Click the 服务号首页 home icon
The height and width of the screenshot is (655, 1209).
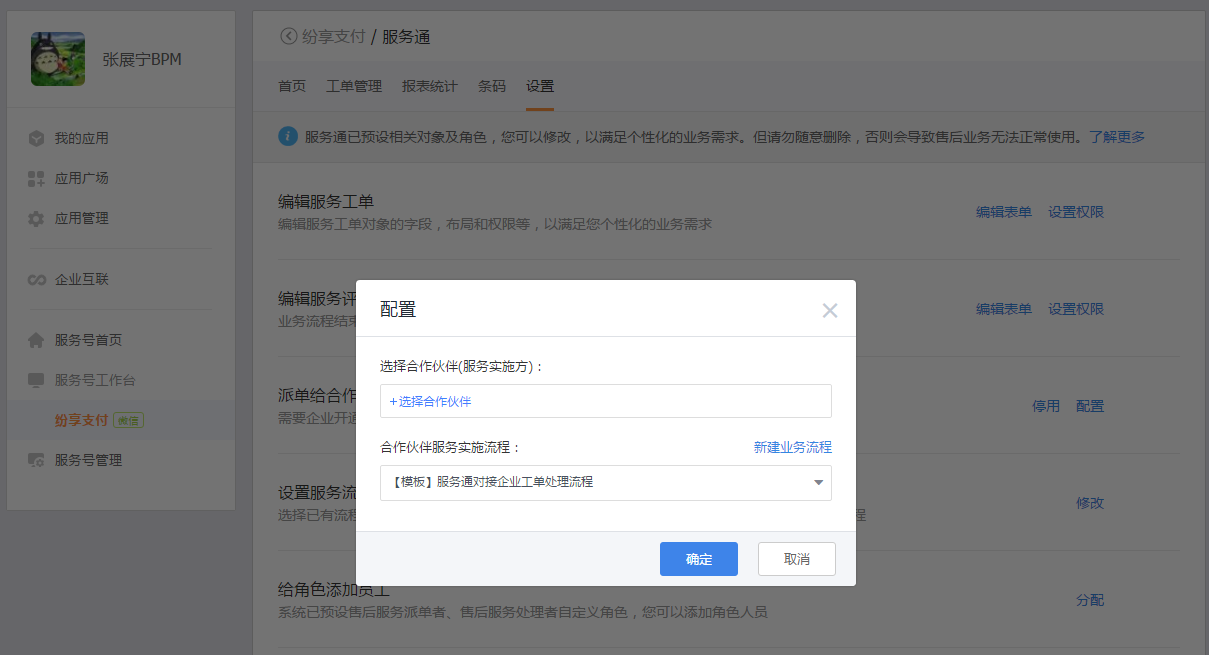click(x=36, y=340)
